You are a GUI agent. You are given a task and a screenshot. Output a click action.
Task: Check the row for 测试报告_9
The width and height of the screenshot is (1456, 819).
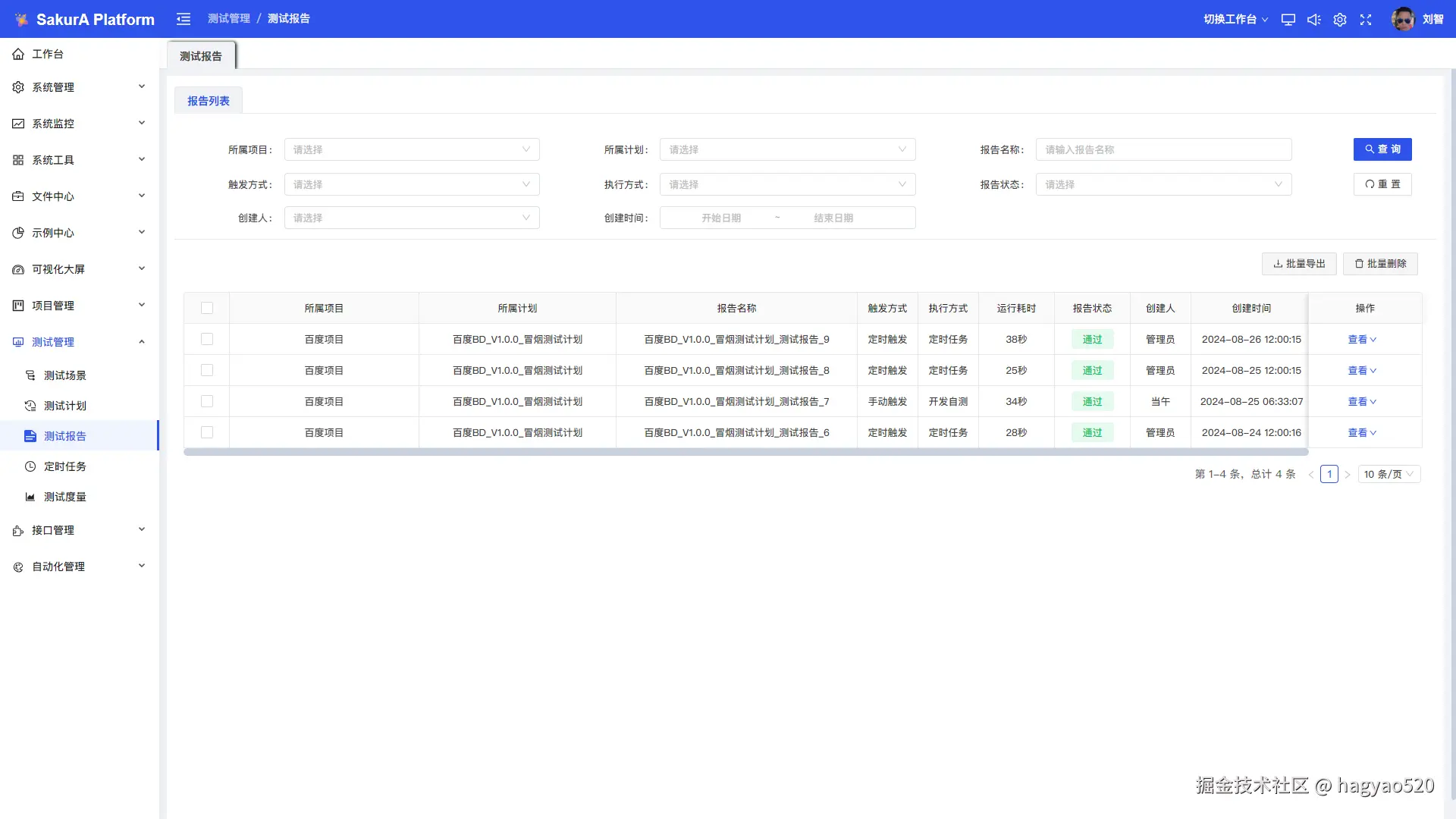(x=207, y=339)
